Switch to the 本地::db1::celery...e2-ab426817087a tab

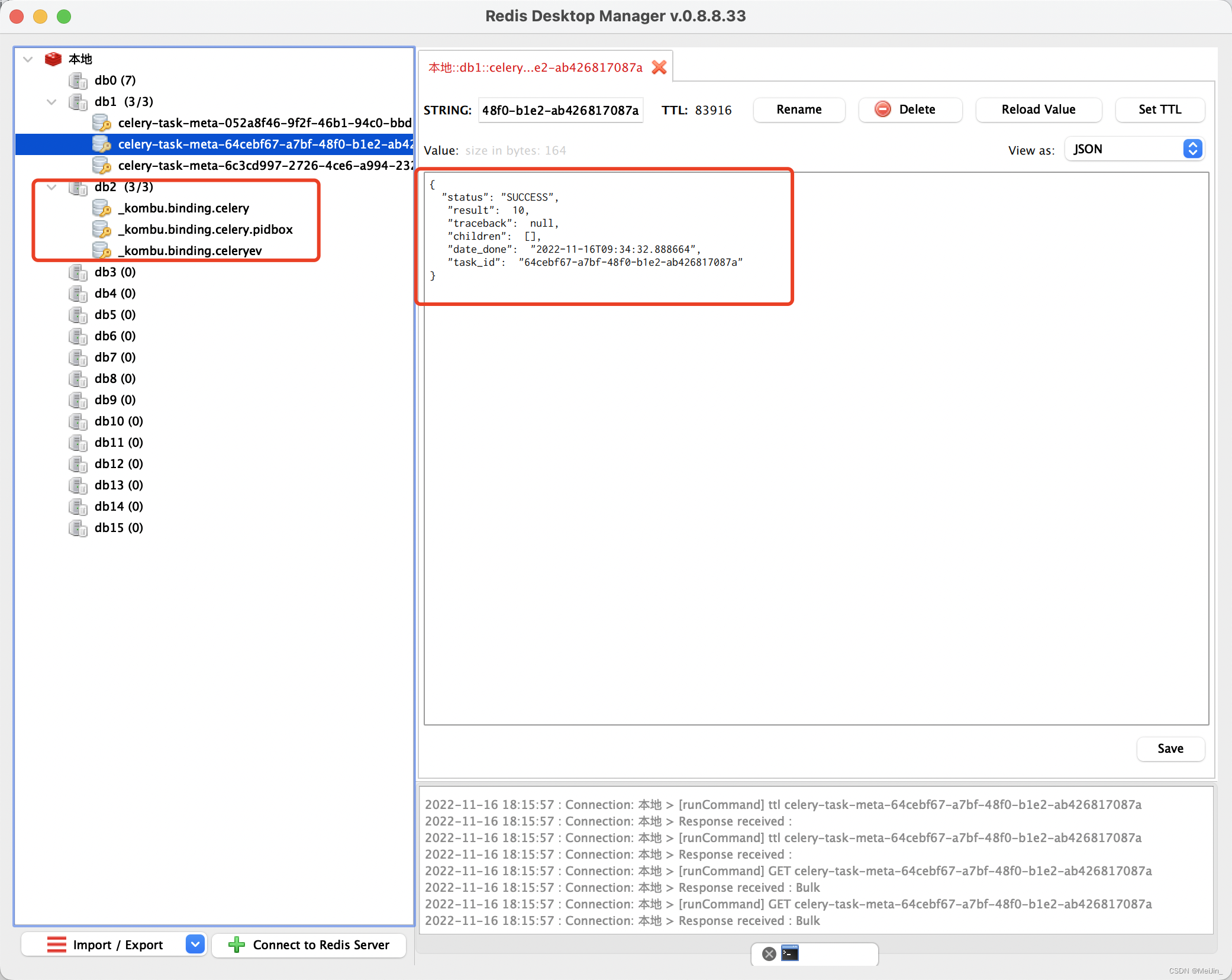click(535, 67)
